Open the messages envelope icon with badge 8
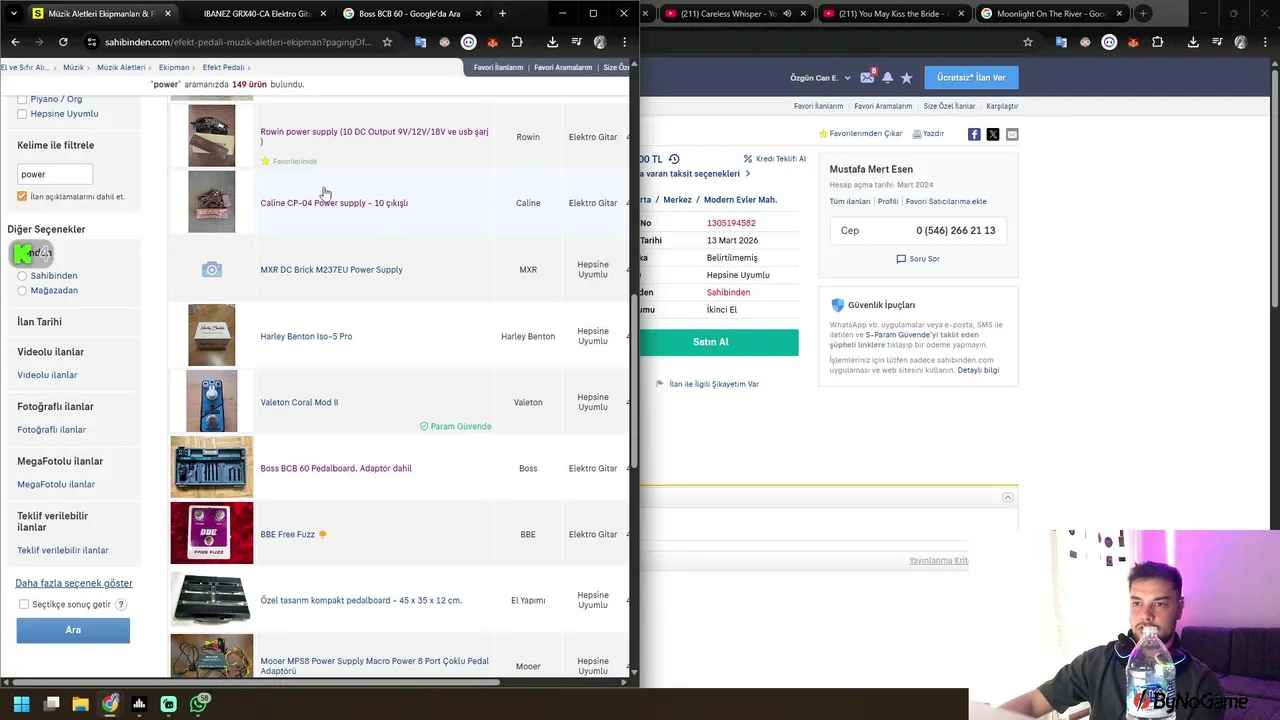Screen dimensions: 1280x720 [867, 77]
